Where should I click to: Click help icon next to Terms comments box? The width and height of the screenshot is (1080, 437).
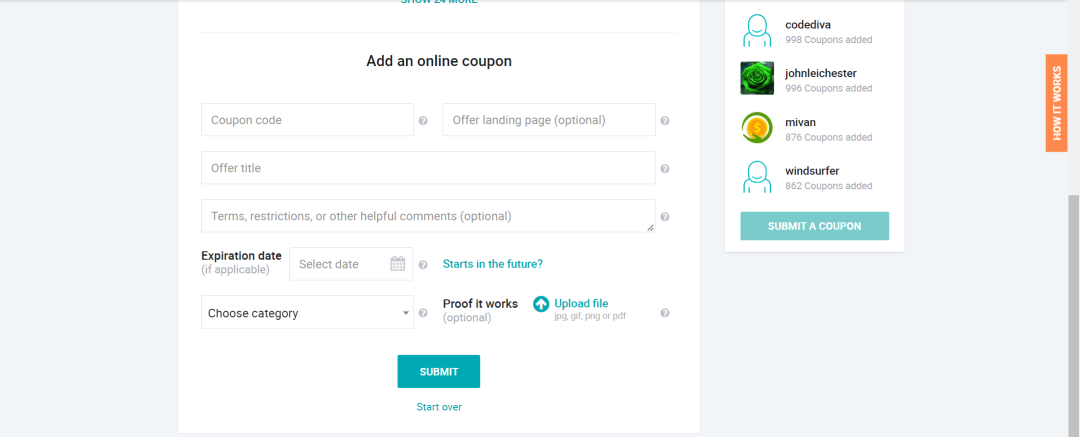pyautogui.click(x=665, y=216)
